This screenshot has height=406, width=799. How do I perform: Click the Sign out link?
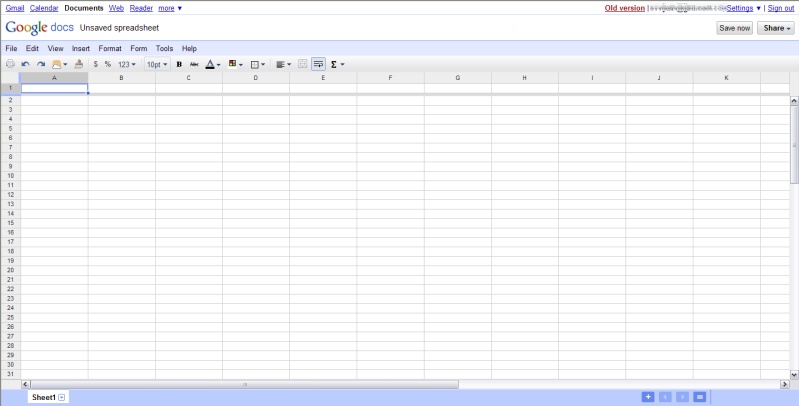(781, 8)
